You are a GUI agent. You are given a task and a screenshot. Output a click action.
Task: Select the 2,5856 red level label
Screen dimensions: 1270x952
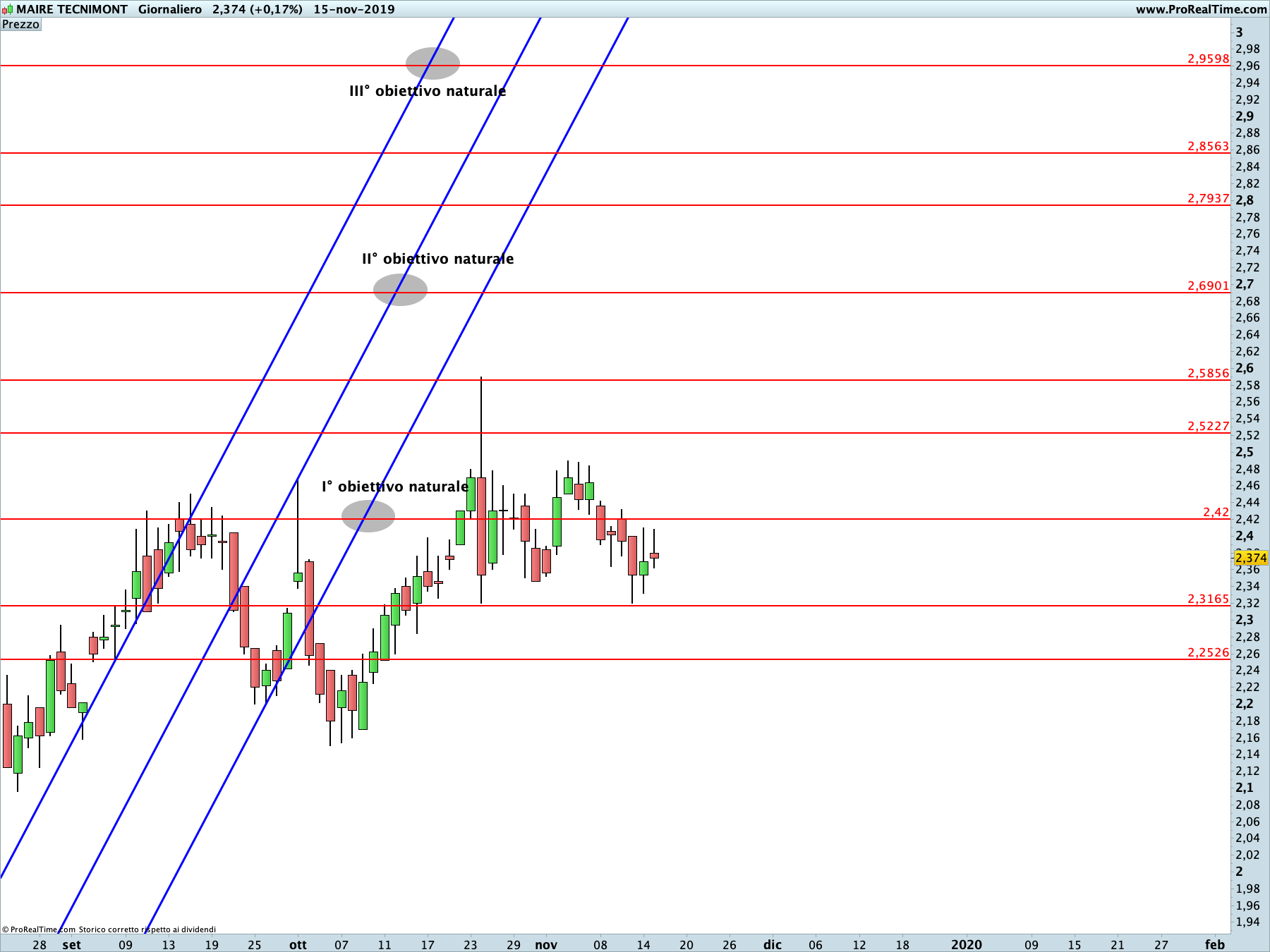click(1209, 373)
